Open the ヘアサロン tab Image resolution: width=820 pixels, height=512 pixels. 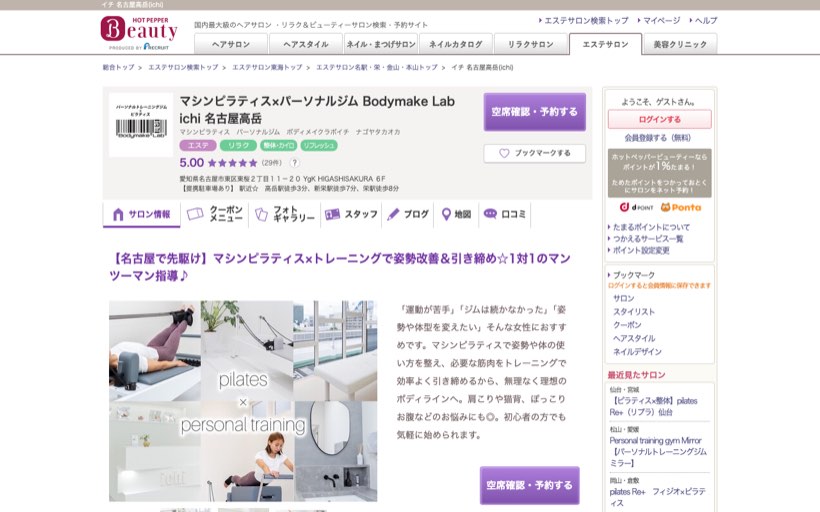tap(231, 44)
